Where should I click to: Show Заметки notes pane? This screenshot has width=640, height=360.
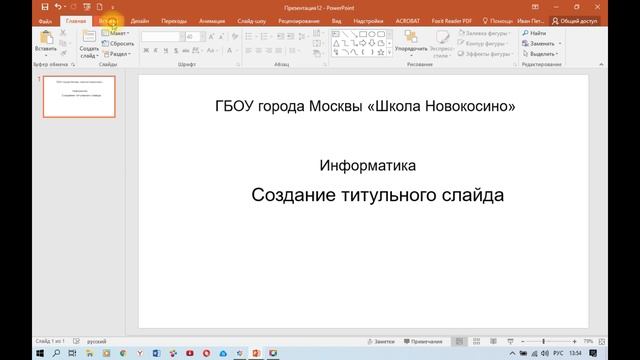381,341
